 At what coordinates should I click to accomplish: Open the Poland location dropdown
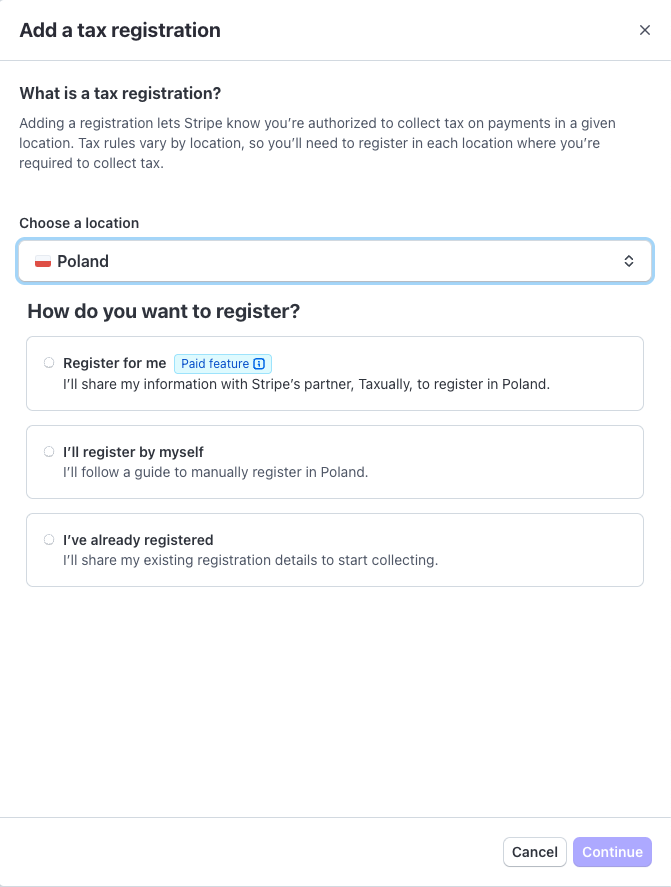[x=335, y=261]
